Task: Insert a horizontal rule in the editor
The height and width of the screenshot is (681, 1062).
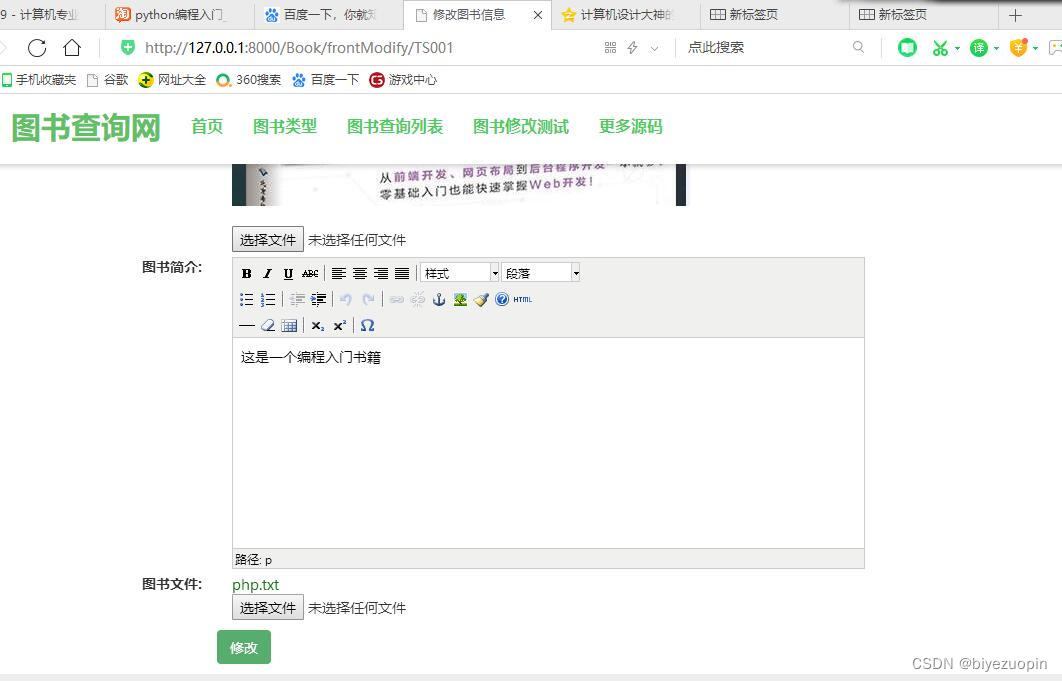Action: pyautogui.click(x=246, y=325)
